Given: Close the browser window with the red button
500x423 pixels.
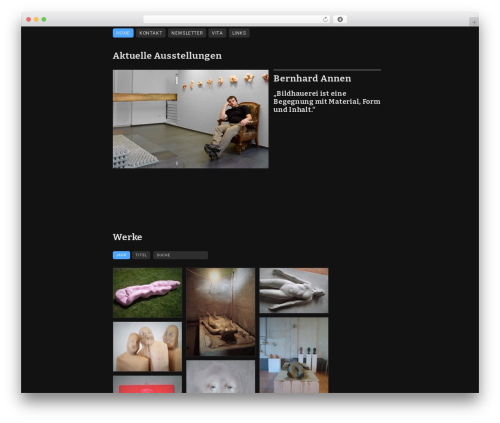Looking at the screenshot, I should pos(29,19).
